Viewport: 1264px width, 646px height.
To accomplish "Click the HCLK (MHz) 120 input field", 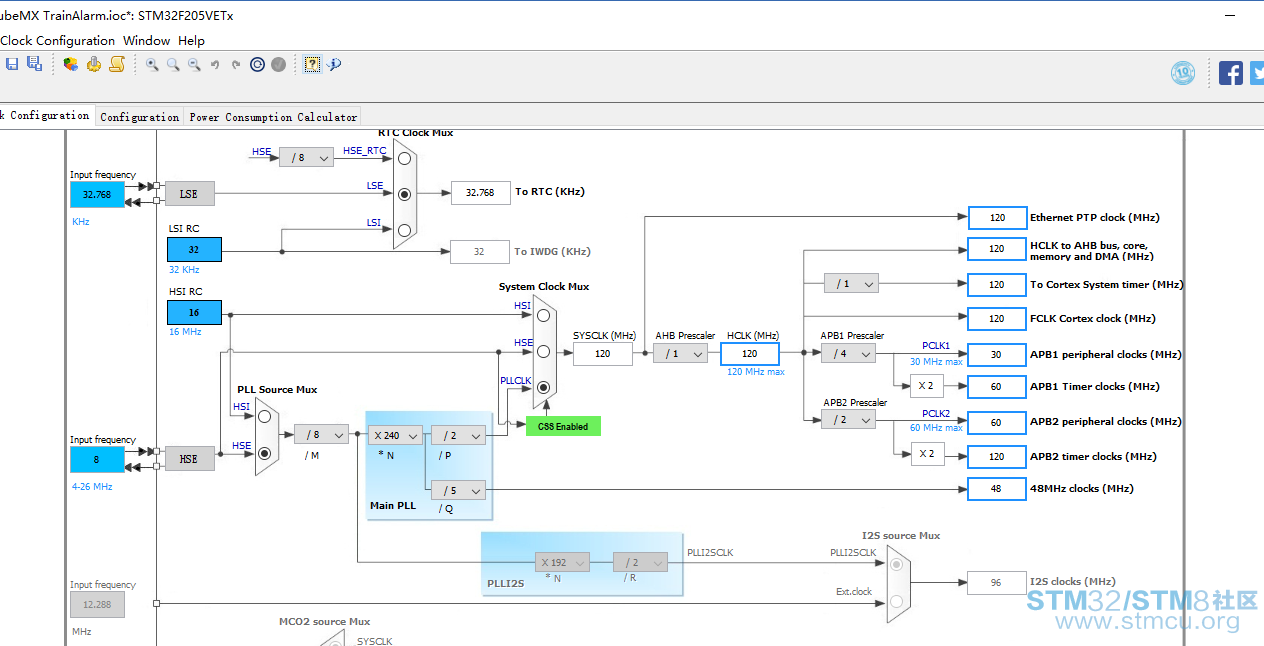I will 749,353.
